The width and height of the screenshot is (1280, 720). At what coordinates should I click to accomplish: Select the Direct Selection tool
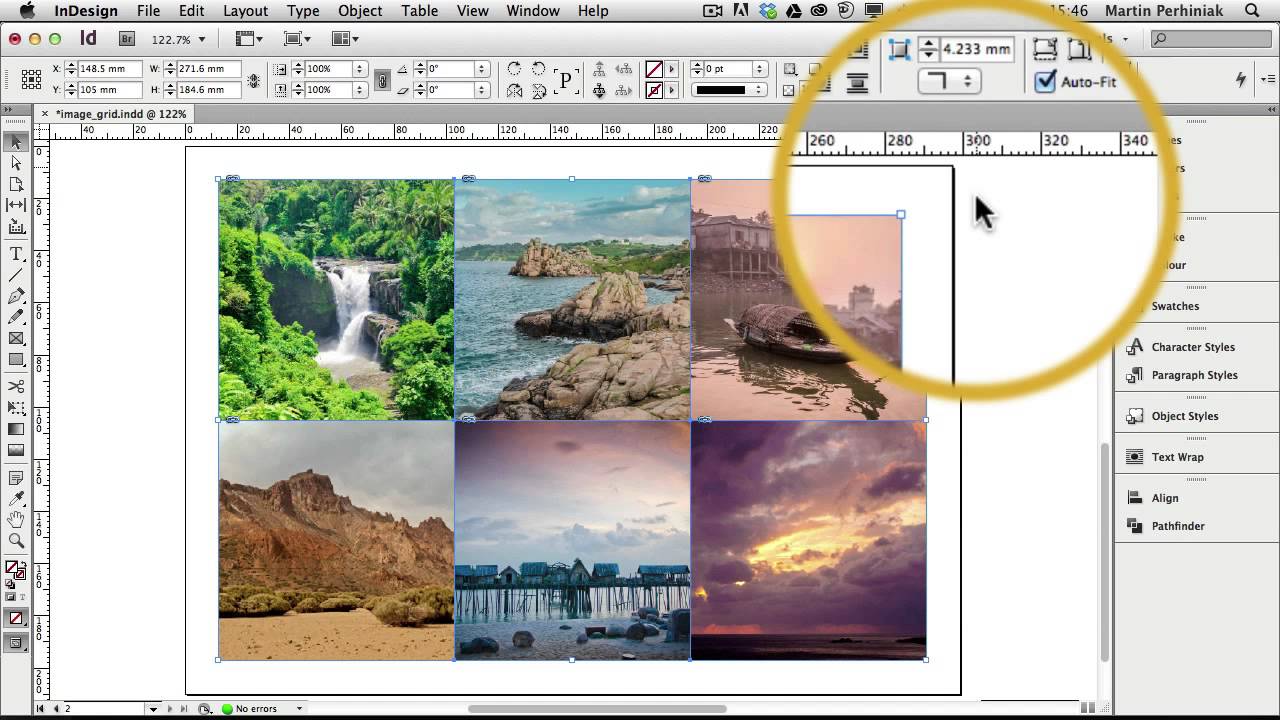point(16,163)
